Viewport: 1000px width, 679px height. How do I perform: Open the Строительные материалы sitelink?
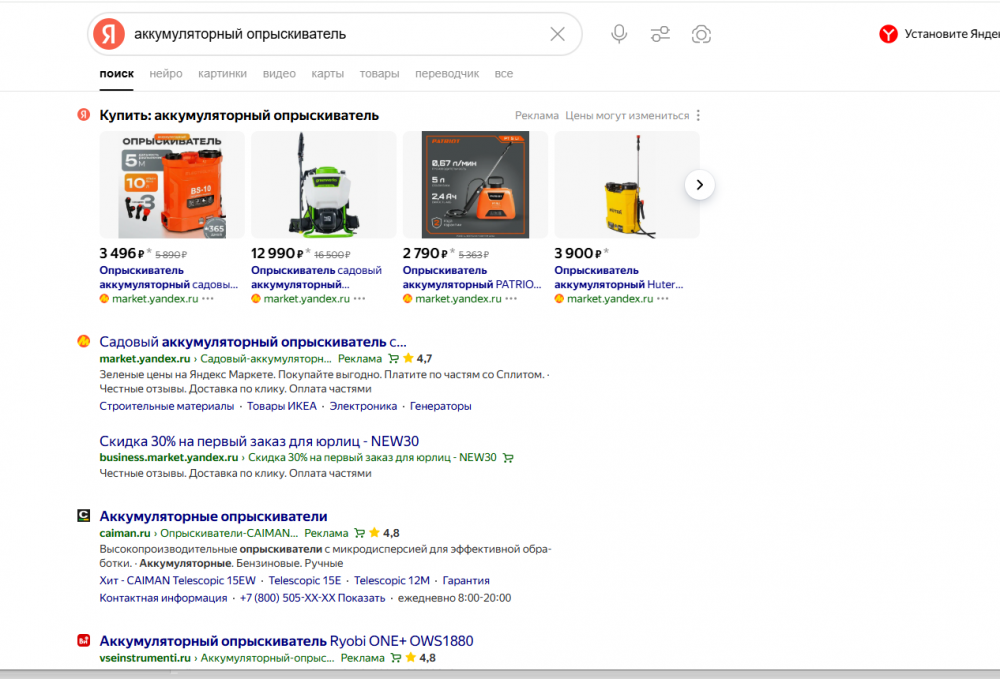click(166, 406)
